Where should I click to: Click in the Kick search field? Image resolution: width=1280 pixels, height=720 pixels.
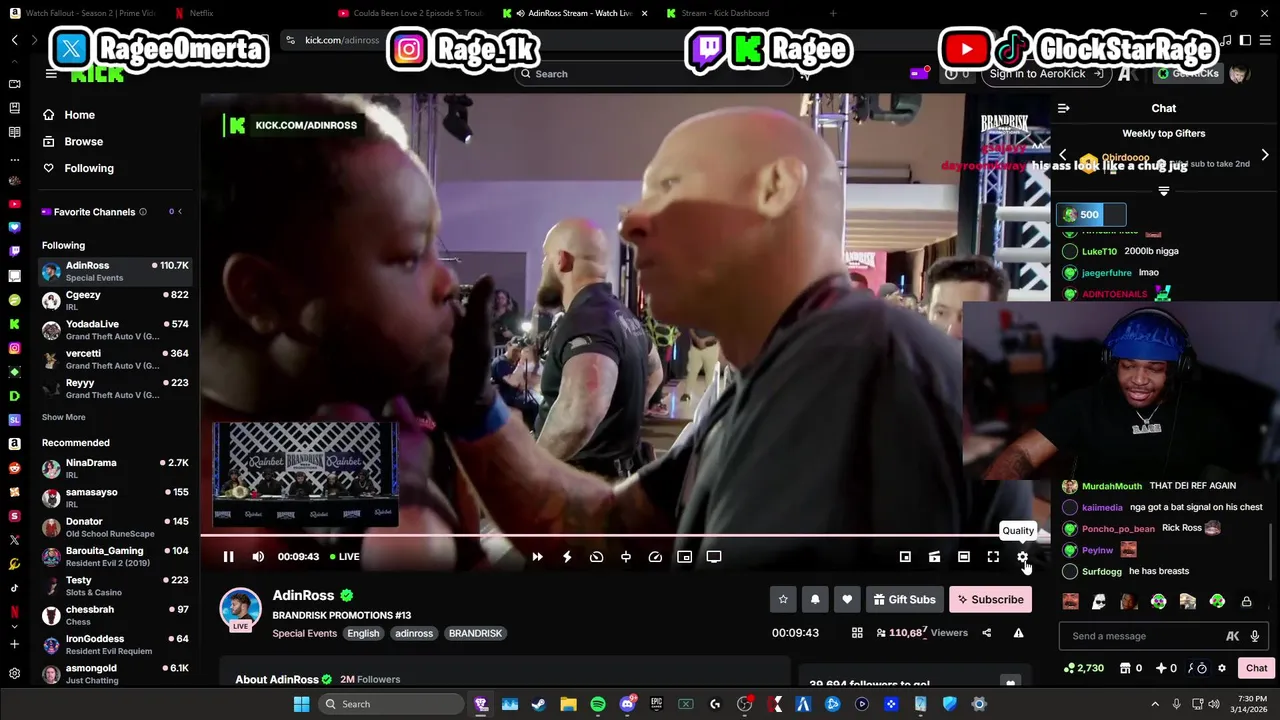(655, 74)
